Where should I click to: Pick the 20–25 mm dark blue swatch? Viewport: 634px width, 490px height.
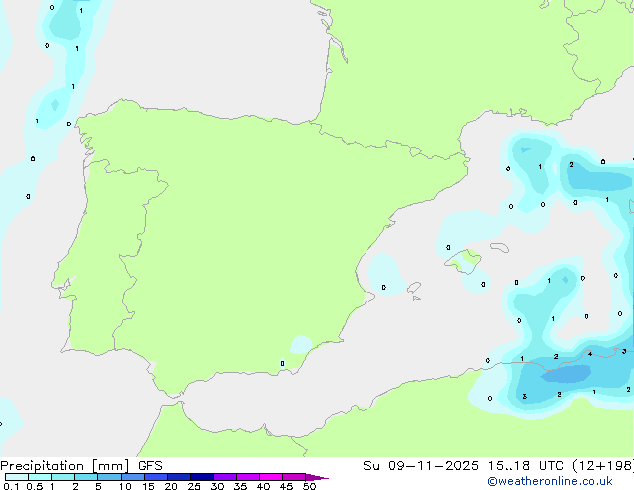pos(178,477)
